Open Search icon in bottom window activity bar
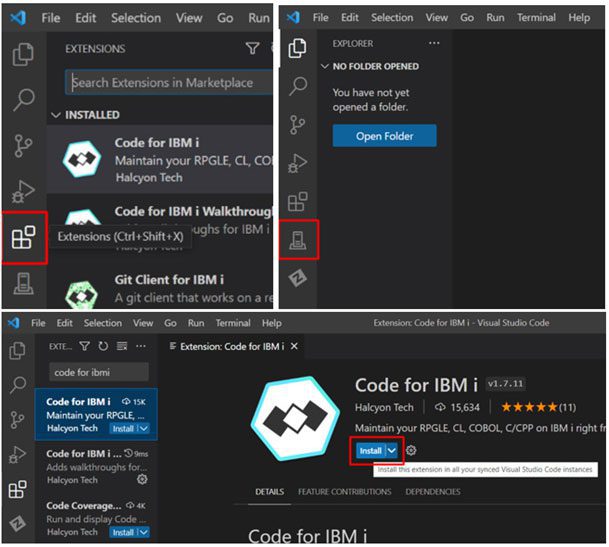The height and width of the screenshot is (547, 609). 17,385
